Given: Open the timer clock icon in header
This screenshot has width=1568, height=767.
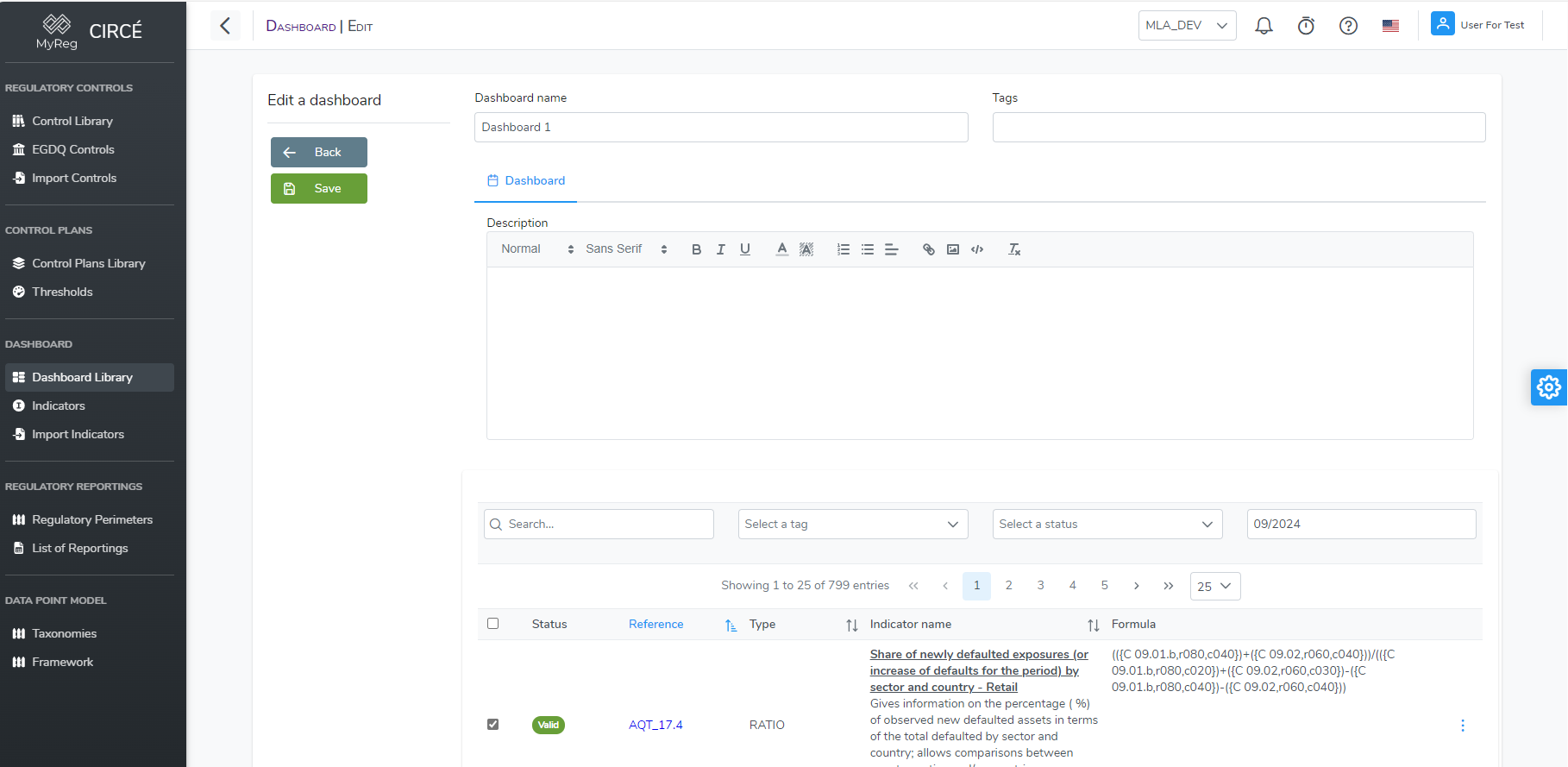Looking at the screenshot, I should [x=1306, y=26].
